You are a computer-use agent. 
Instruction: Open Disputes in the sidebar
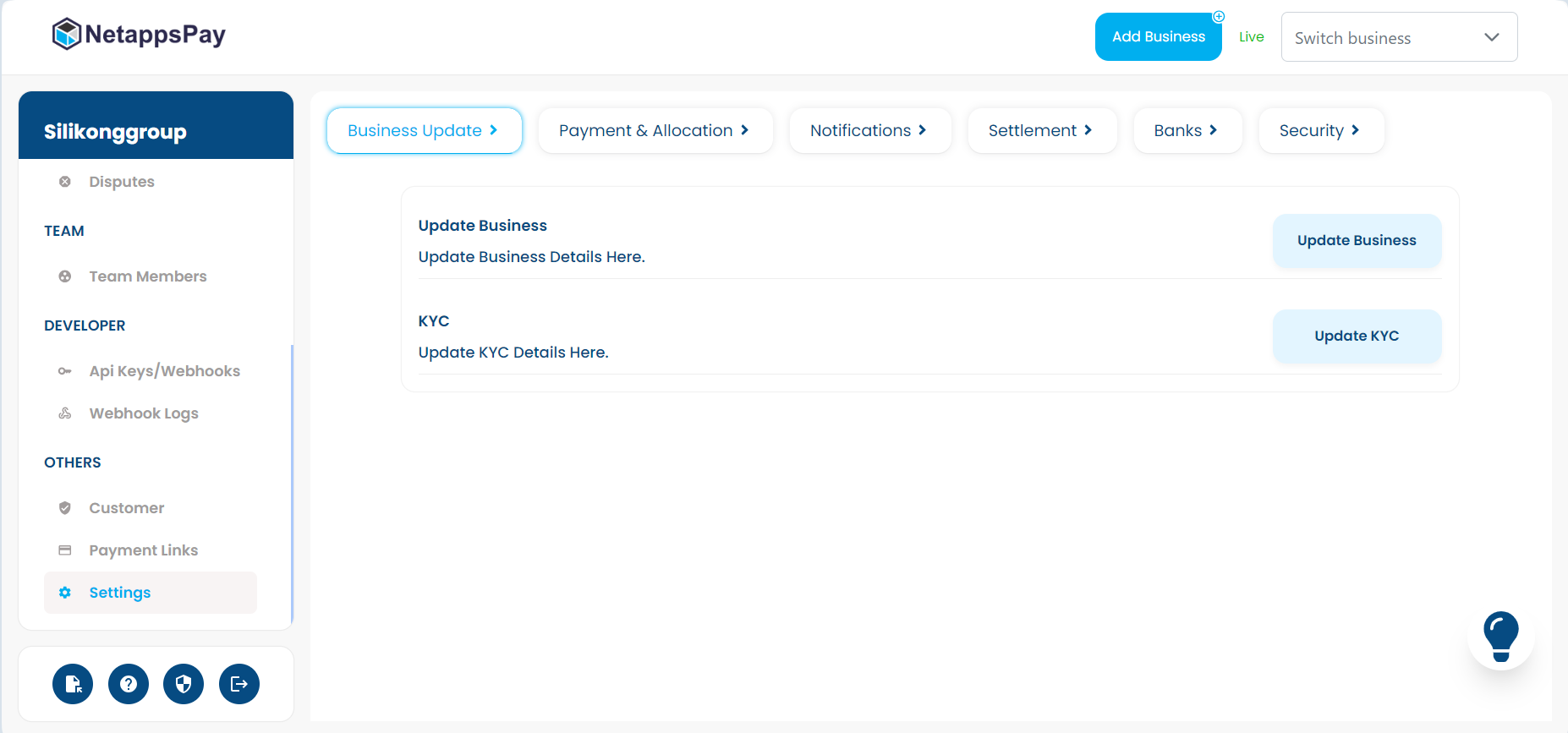[x=151, y=182]
